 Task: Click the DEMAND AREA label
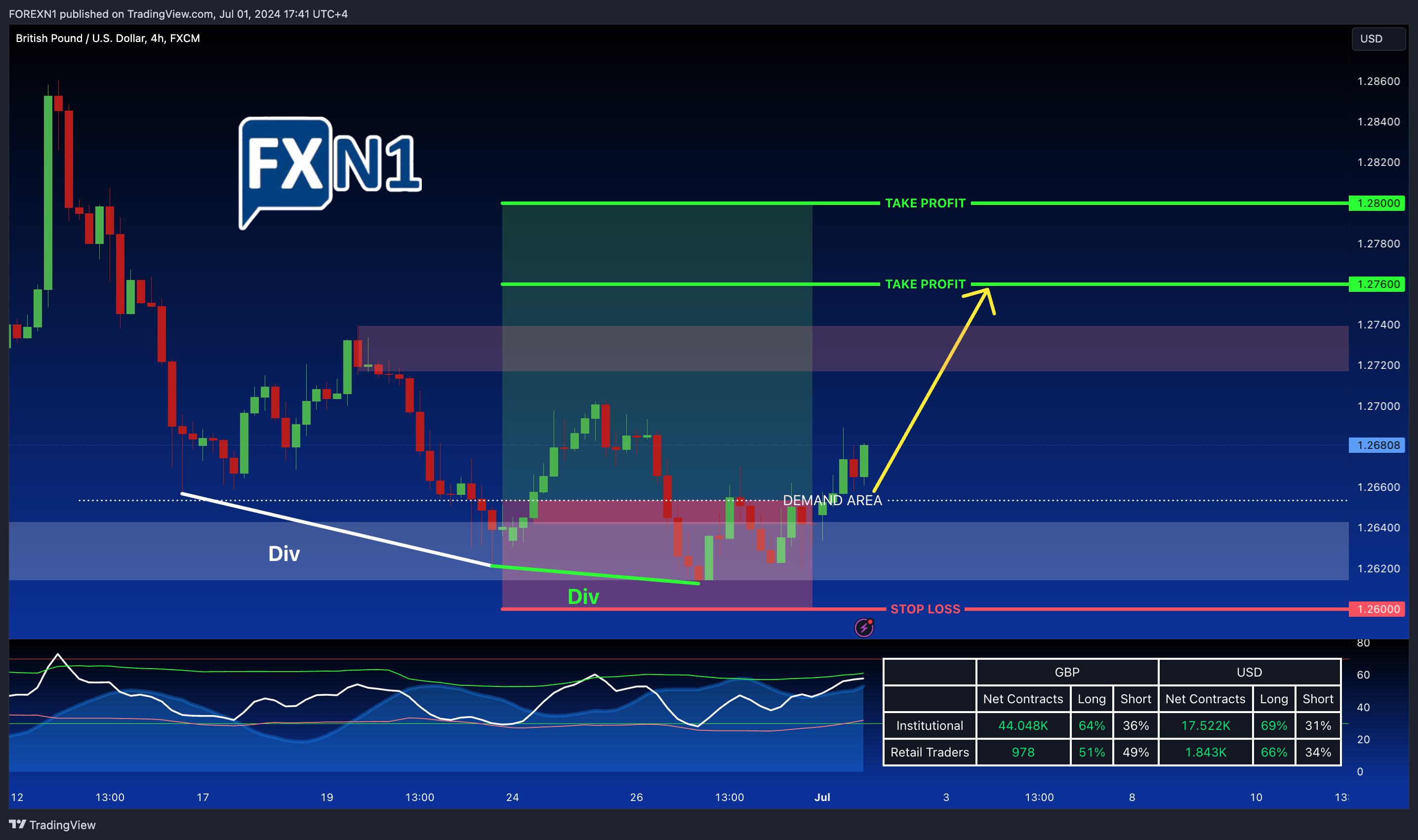[832, 500]
